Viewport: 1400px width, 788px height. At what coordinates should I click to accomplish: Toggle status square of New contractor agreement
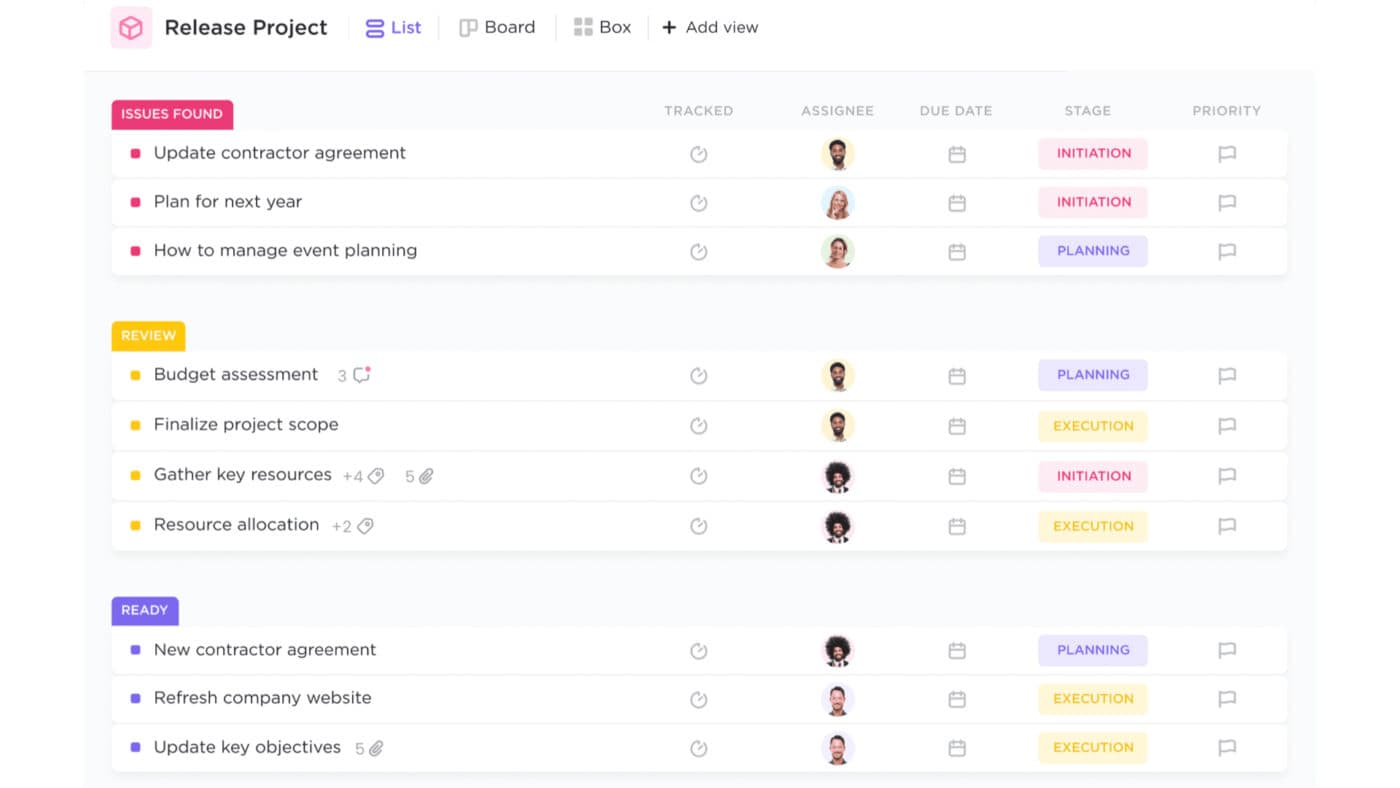pos(136,650)
